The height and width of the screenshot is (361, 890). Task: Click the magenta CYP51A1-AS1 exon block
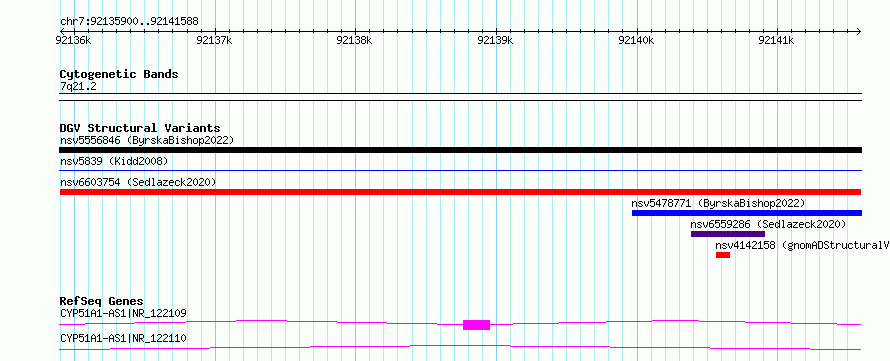point(476,325)
